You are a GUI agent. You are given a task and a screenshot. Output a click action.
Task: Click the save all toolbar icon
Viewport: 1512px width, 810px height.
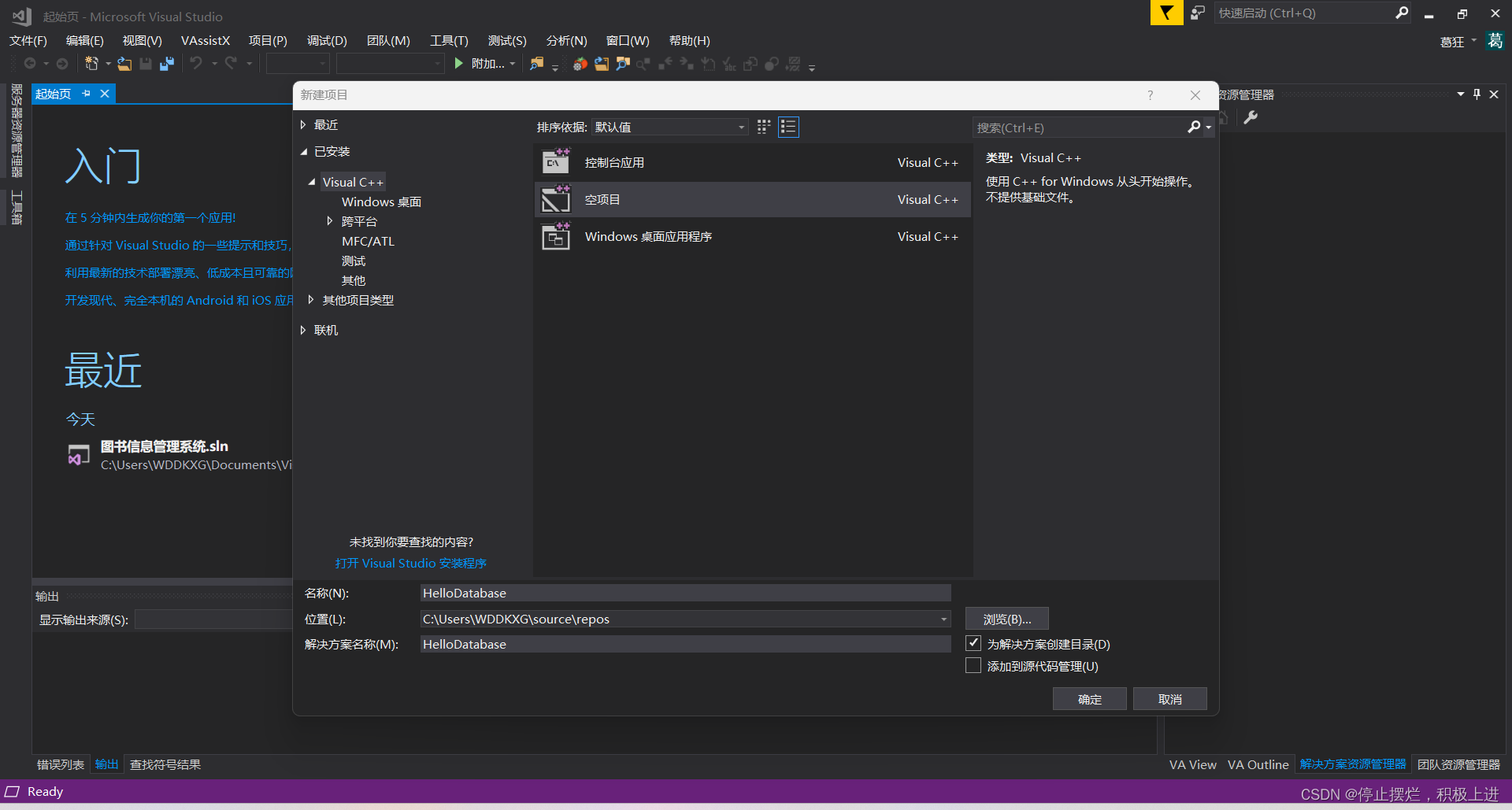pos(166,64)
